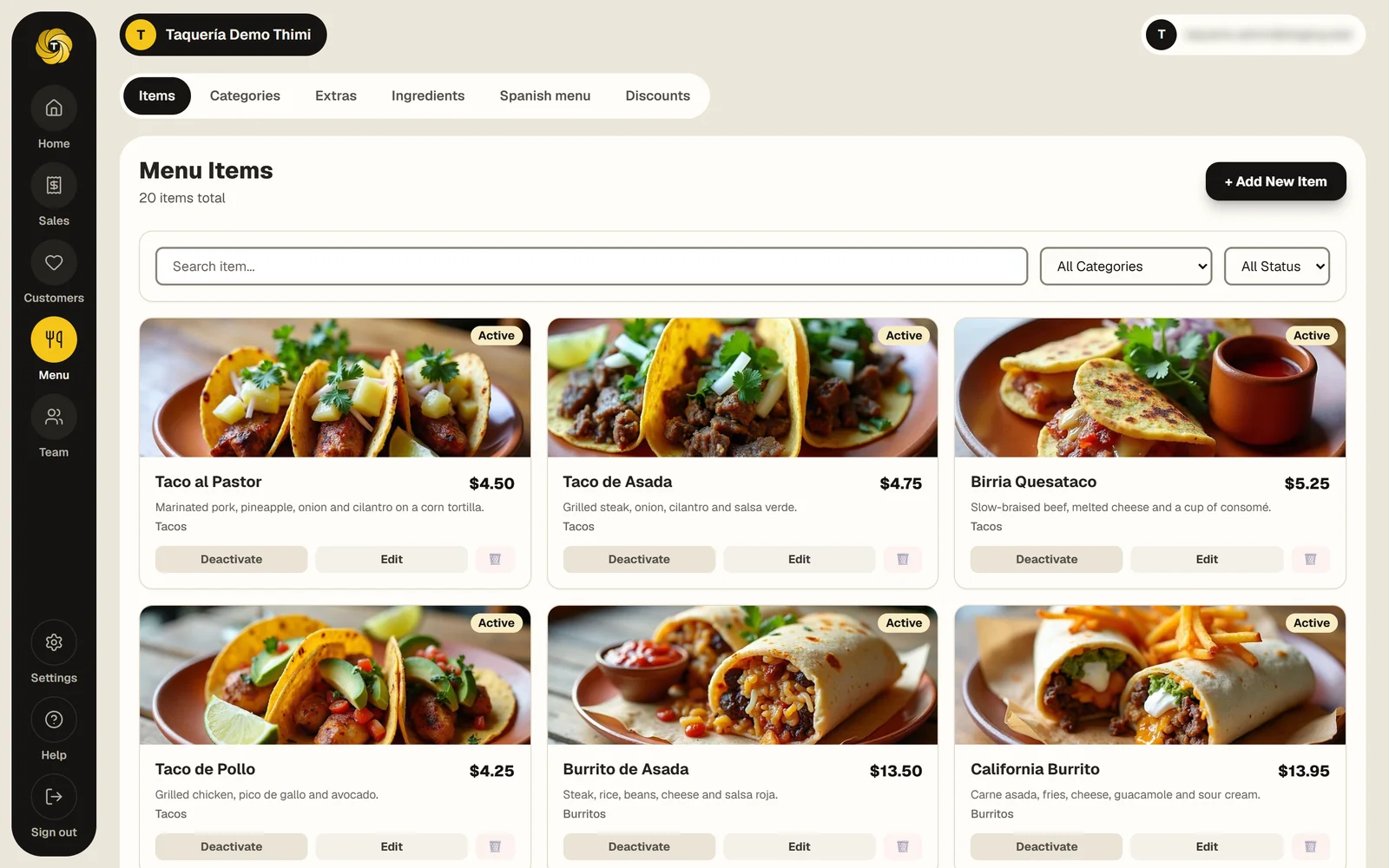Screen dimensions: 1389x868
Task: Edit the California Burrito item
Action: (1207, 846)
